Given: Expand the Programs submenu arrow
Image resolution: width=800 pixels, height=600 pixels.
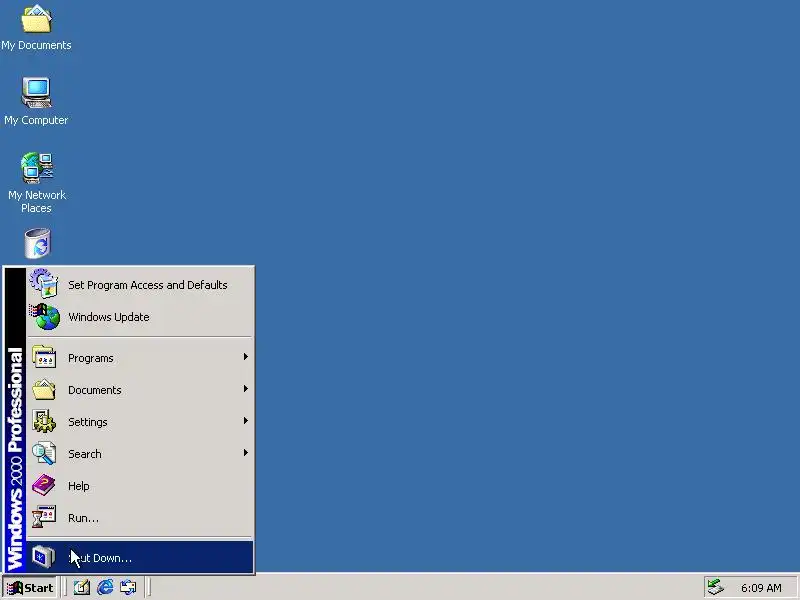Looking at the screenshot, I should pyautogui.click(x=245, y=357).
